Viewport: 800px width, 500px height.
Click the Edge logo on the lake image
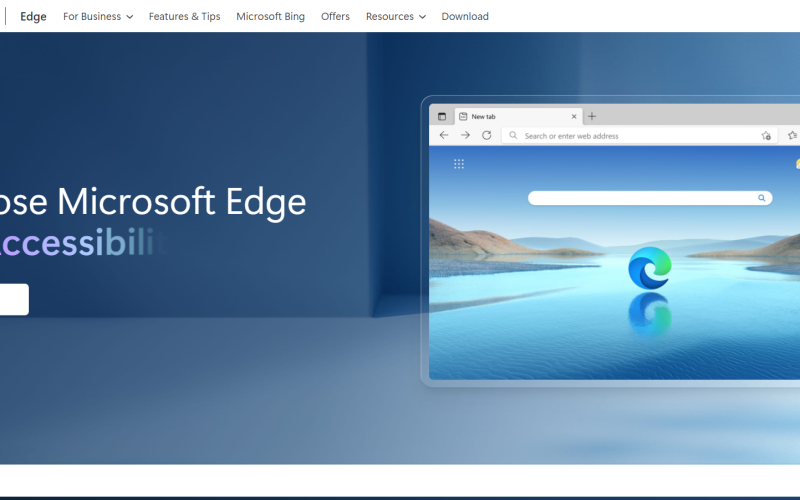(x=649, y=268)
